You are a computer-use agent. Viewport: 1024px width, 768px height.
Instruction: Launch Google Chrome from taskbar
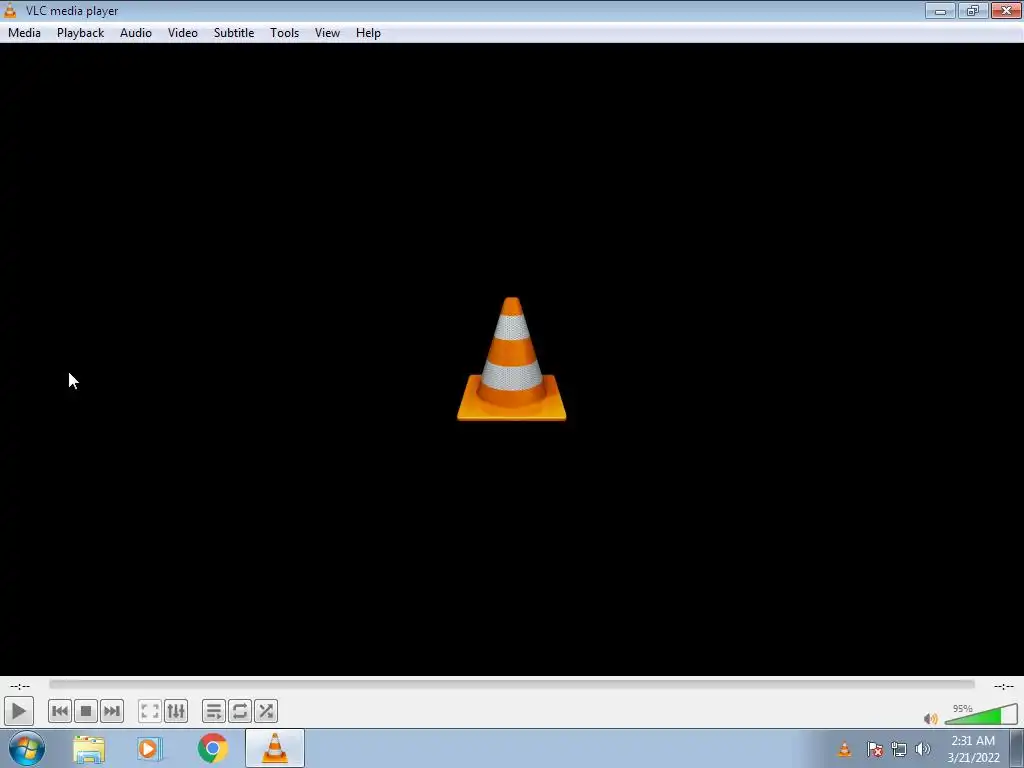click(x=212, y=748)
